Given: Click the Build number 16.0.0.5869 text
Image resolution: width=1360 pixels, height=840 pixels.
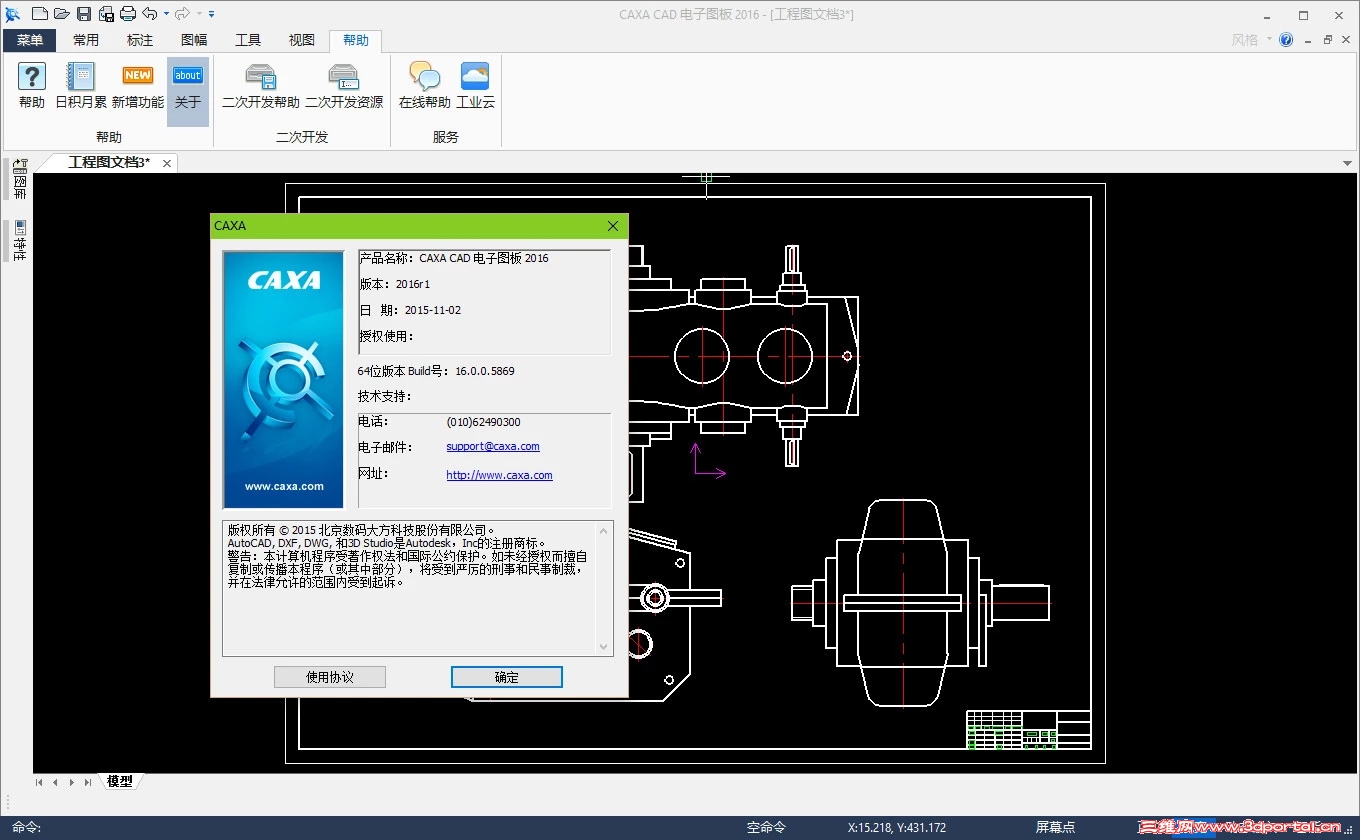Looking at the screenshot, I should (x=485, y=371).
